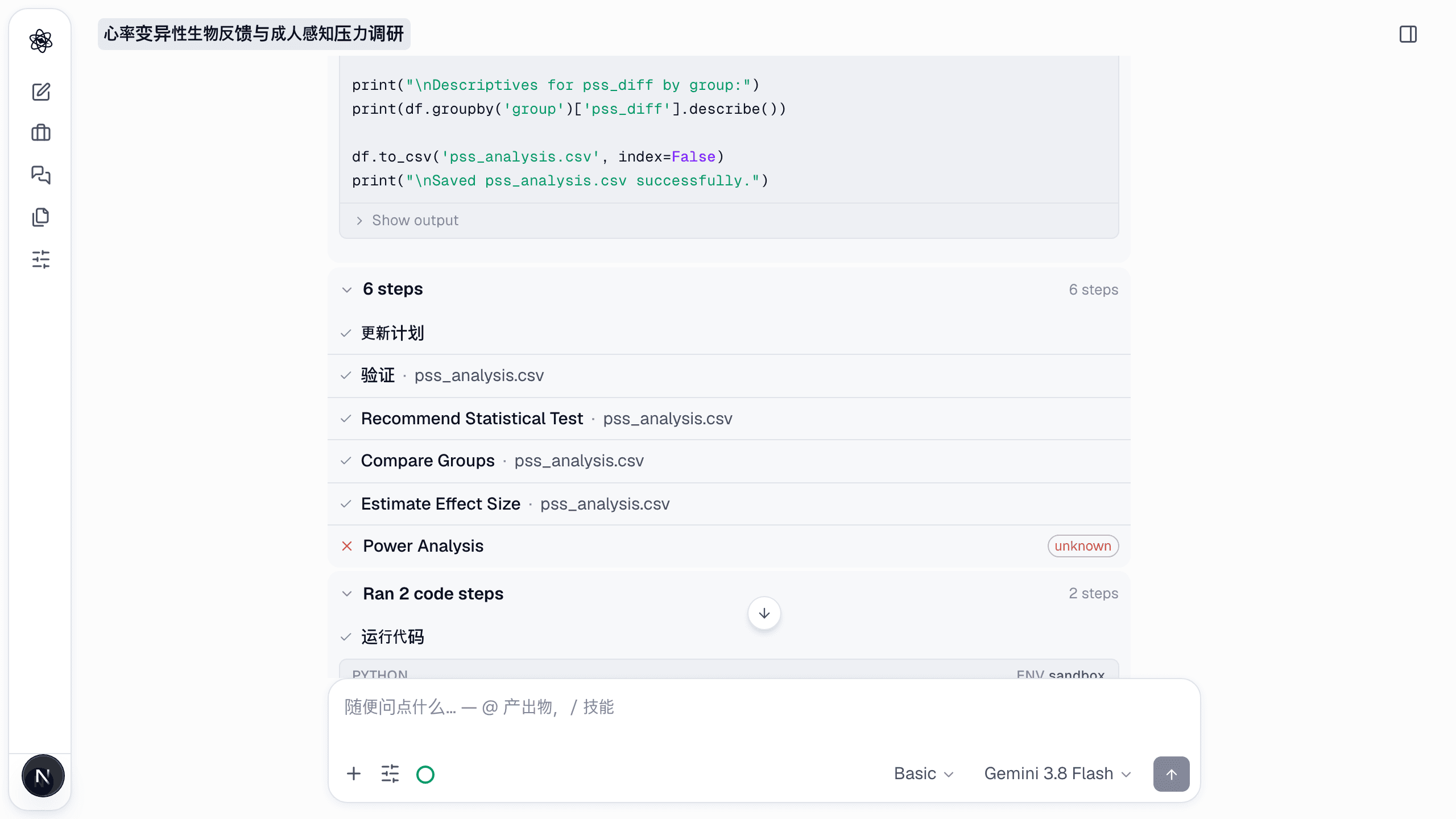The height and width of the screenshot is (819, 1456).
Task: Send message with up-arrow button
Action: coord(1171,773)
